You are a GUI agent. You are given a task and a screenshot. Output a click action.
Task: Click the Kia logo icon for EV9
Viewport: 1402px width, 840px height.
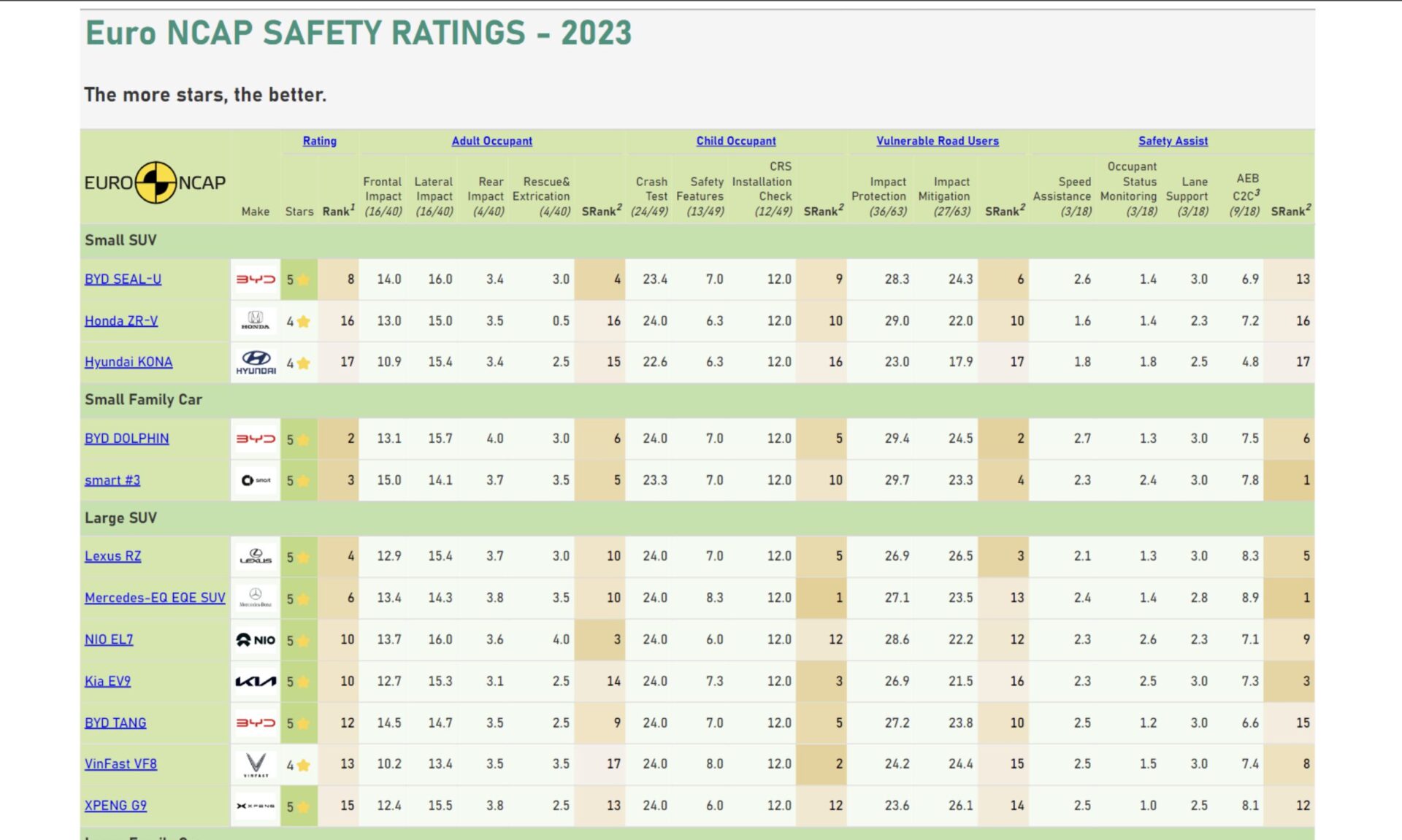[x=254, y=681]
